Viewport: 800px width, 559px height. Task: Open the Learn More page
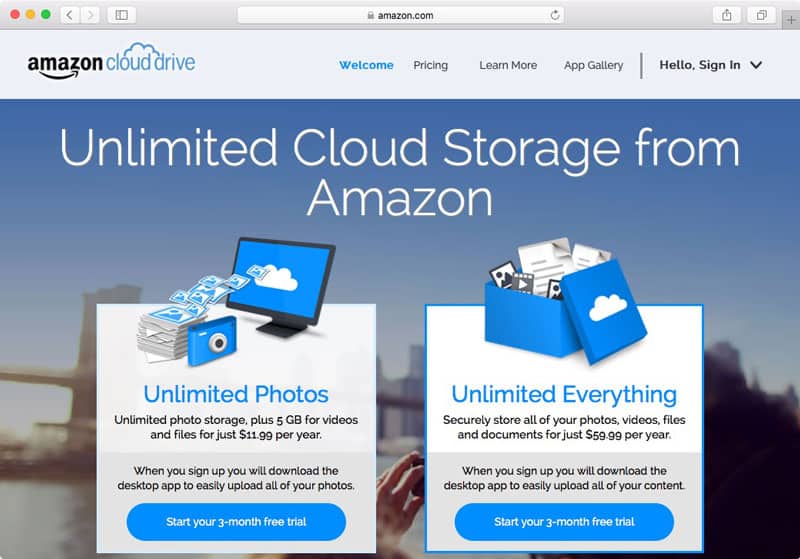pyautogui.click(x=508, y=65)
